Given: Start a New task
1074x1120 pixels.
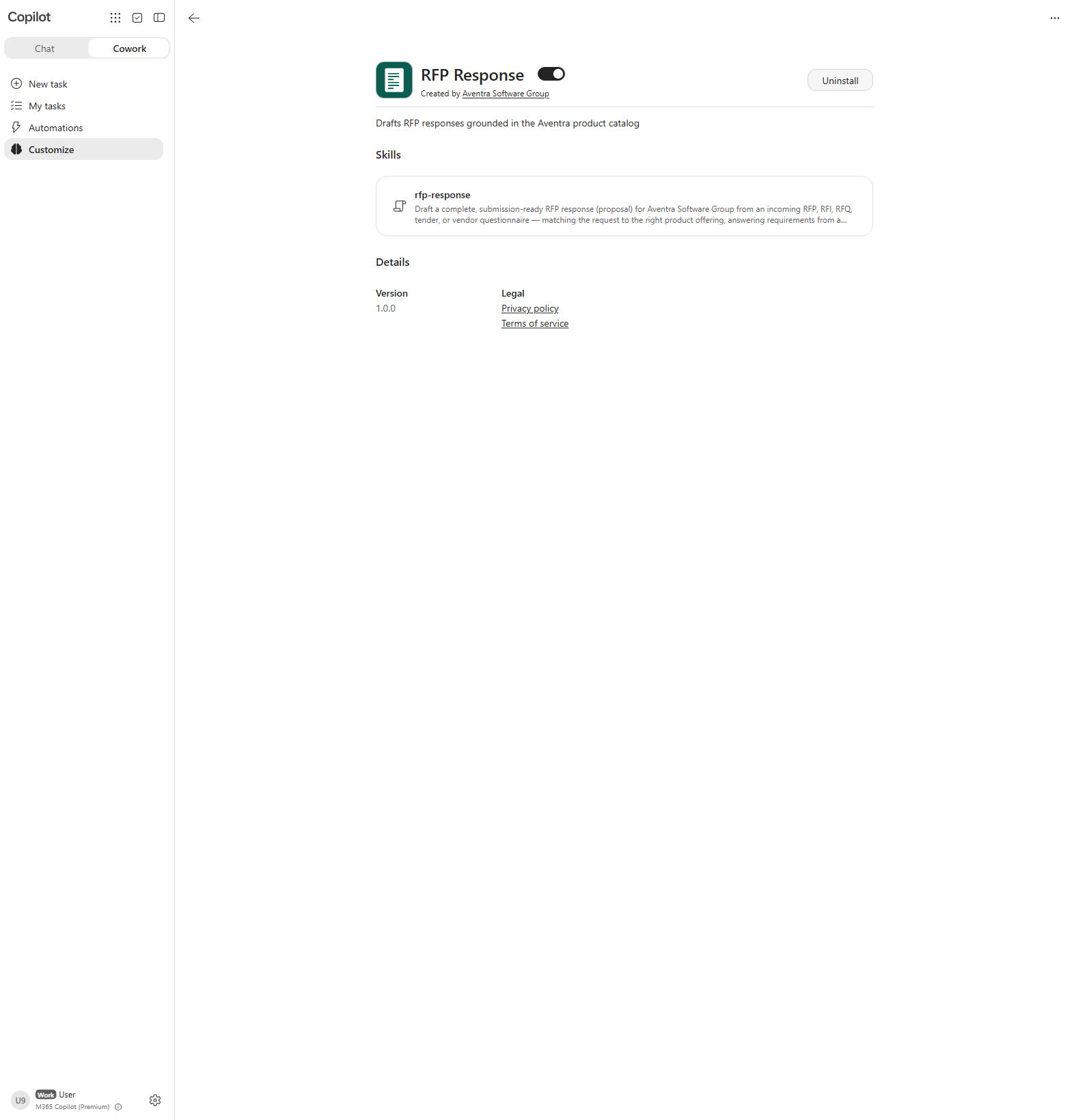Looking at the screenshot, I should [83, 84].
